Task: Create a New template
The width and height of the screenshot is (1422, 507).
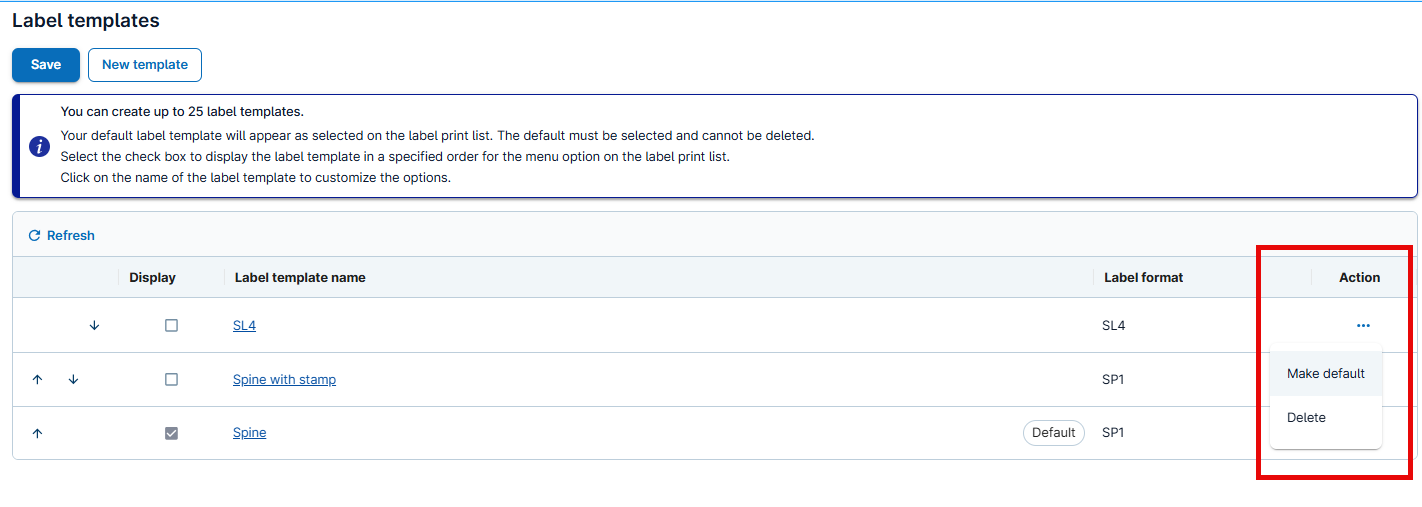Action: [145, 65]
